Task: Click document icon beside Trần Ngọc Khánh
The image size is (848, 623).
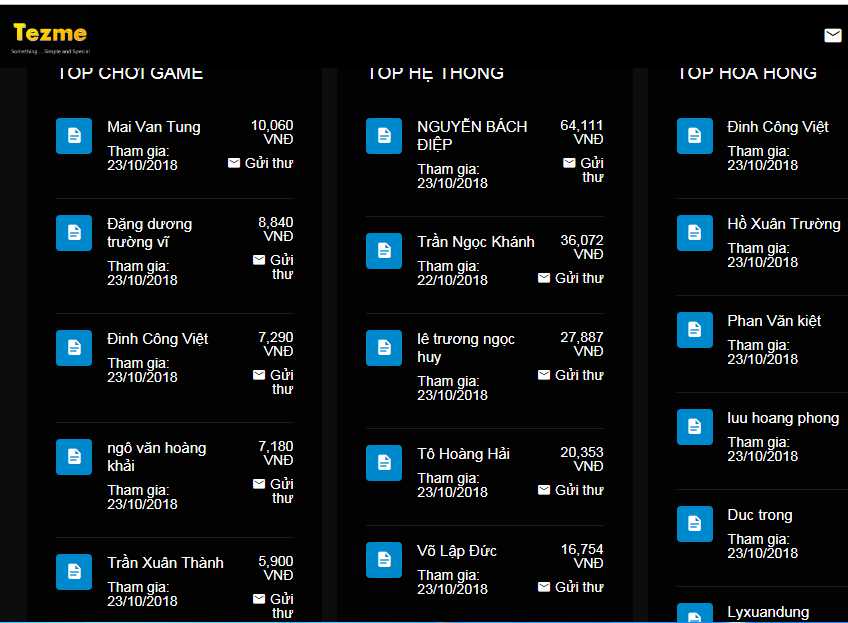Action: coord(384,251)
